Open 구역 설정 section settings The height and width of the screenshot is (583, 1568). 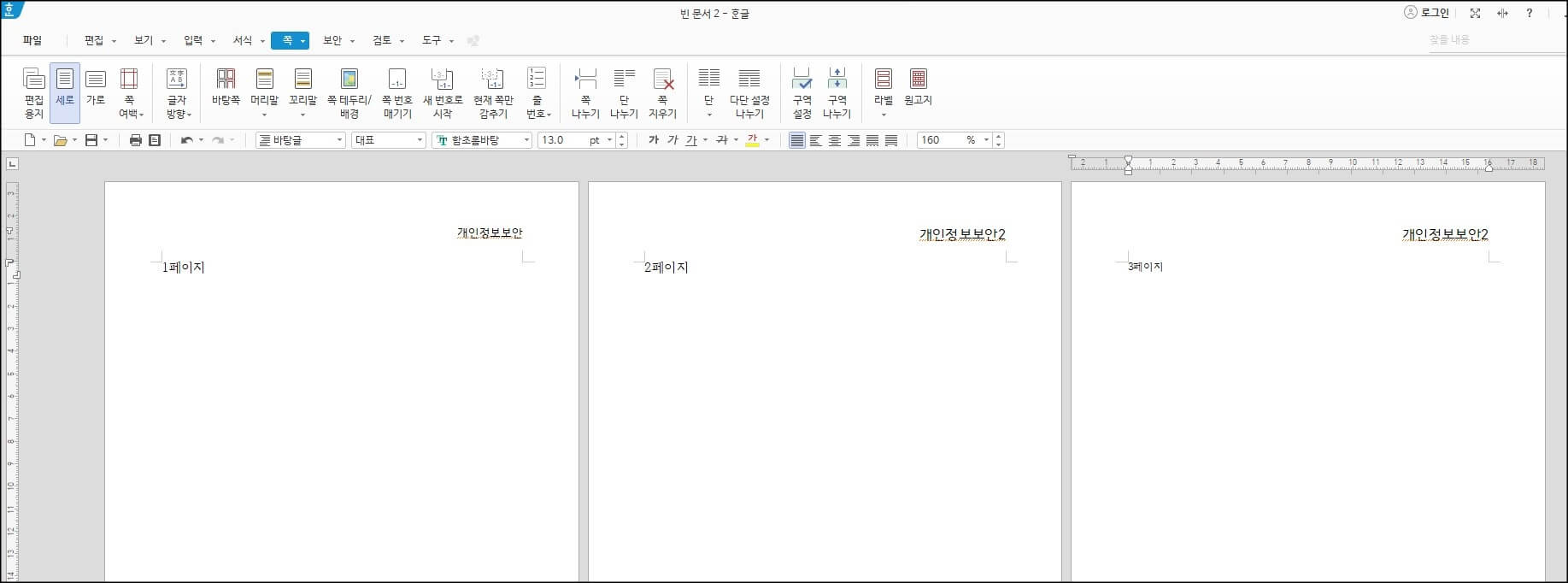pos(802,93)
